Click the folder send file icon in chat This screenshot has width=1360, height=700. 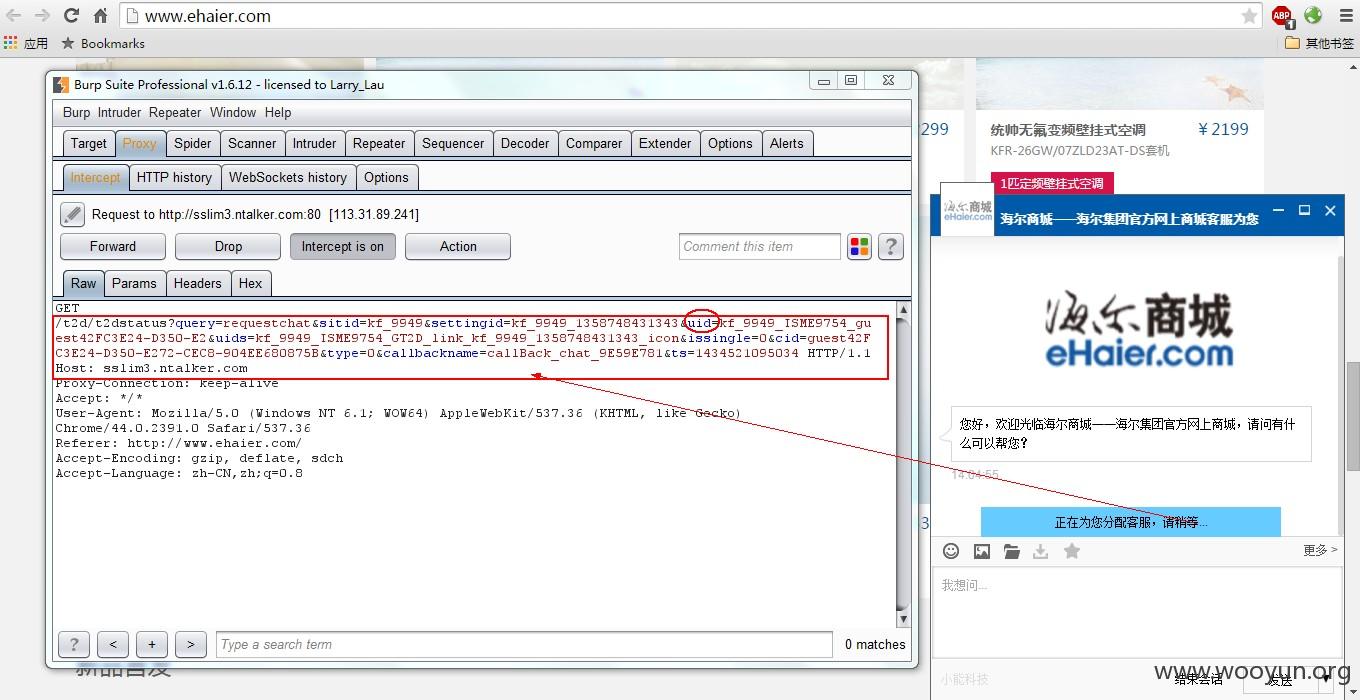pos(1012,551)
